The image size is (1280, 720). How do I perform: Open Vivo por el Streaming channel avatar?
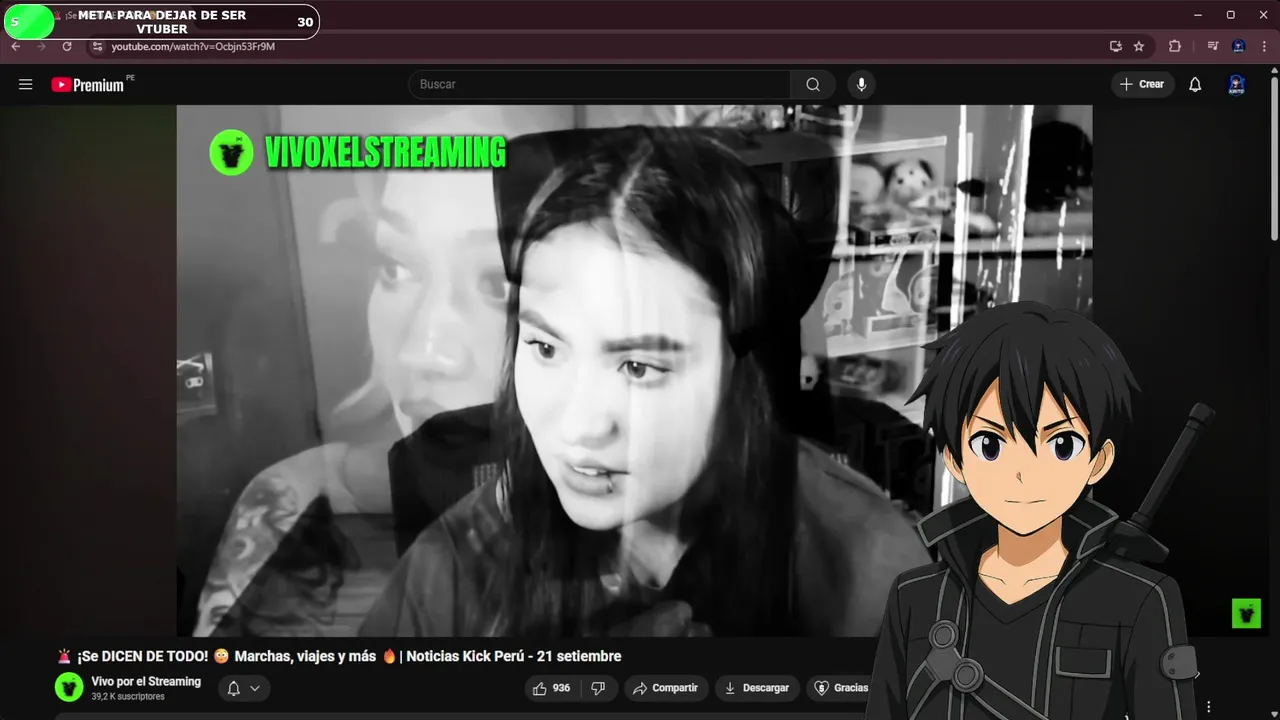click(69, 687)
